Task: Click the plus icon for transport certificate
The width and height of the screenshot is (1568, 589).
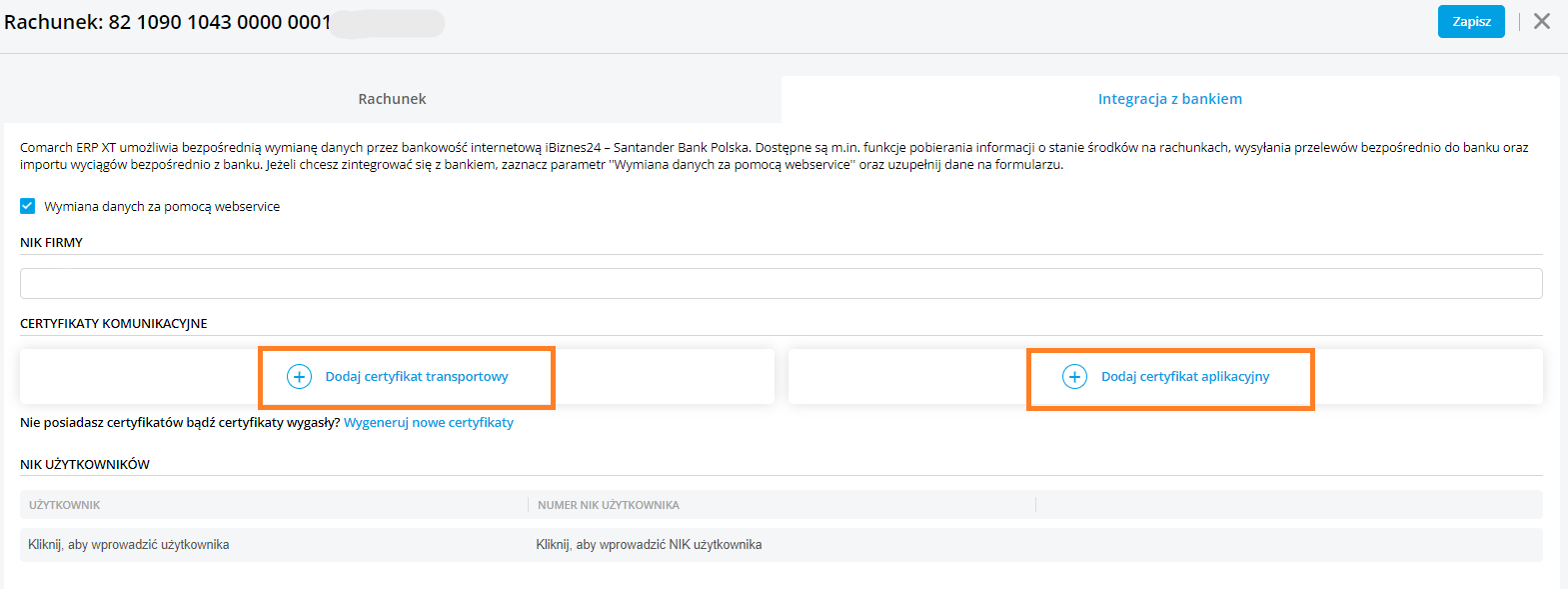Action: 299,377
